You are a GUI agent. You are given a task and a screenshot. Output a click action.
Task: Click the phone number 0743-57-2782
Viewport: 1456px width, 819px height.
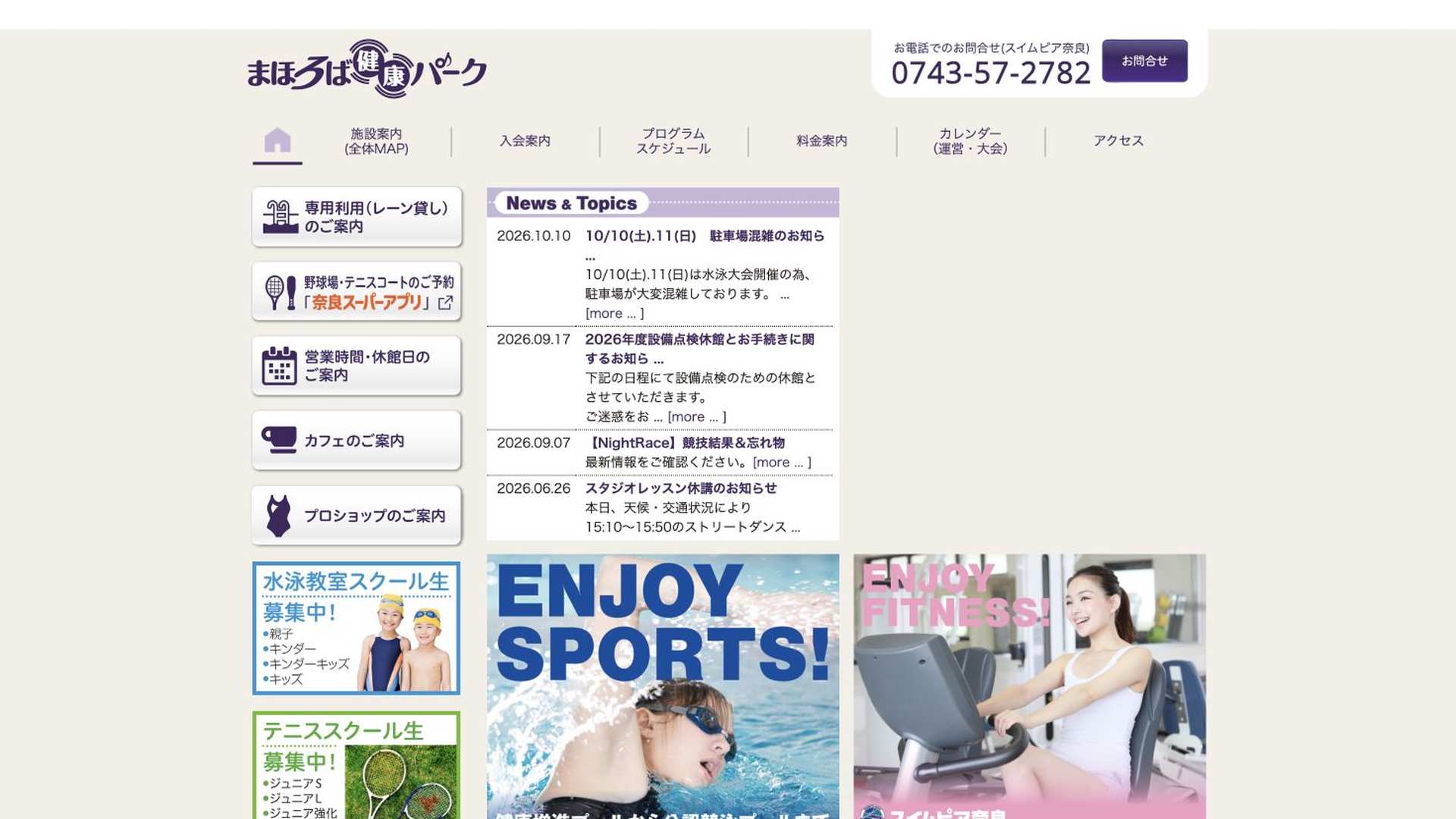990,73
